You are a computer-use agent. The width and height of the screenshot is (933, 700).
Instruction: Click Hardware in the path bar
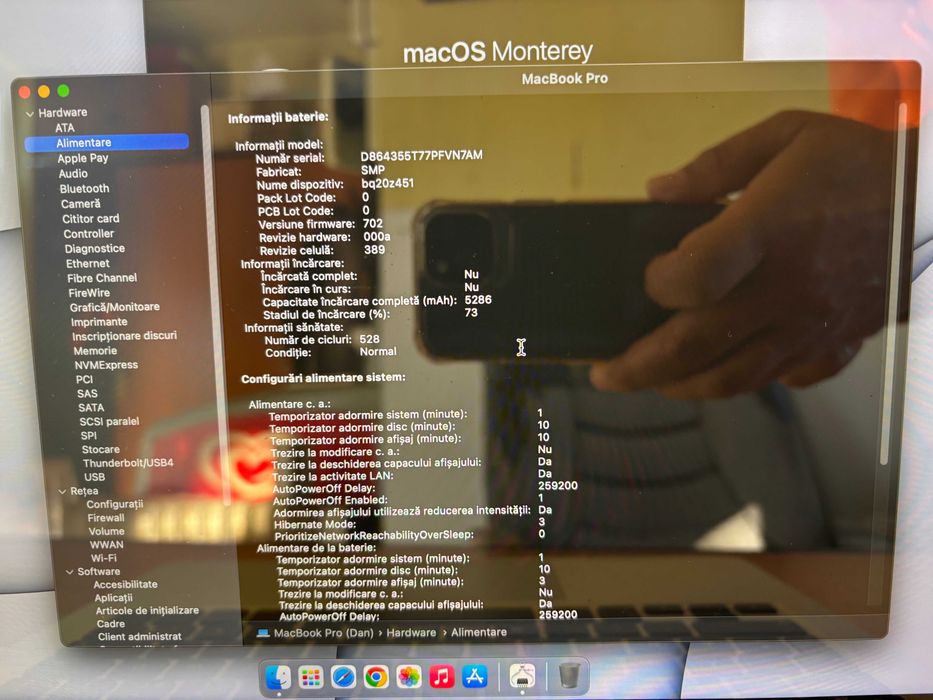pos(411,633)
